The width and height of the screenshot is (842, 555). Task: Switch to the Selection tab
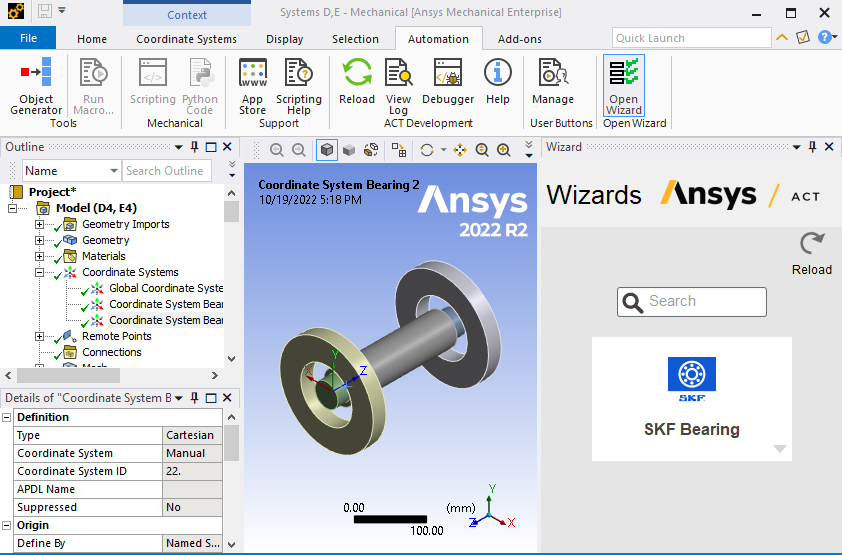pos(355,39)
